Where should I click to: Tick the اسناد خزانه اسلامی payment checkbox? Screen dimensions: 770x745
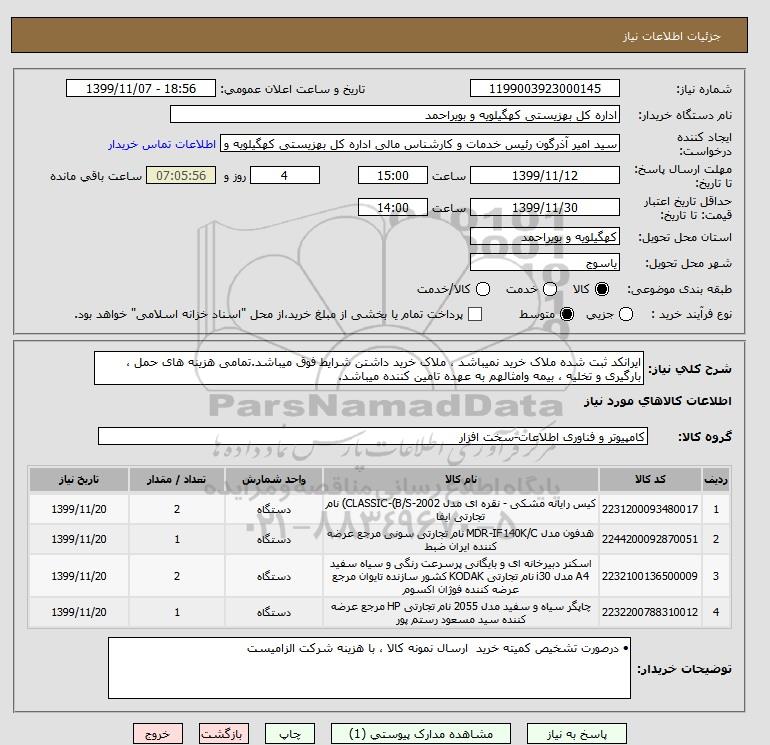click(475, 314)
